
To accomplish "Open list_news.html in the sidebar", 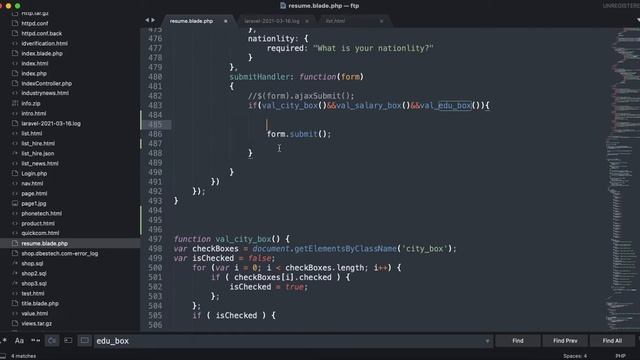I will pos(40,163).
